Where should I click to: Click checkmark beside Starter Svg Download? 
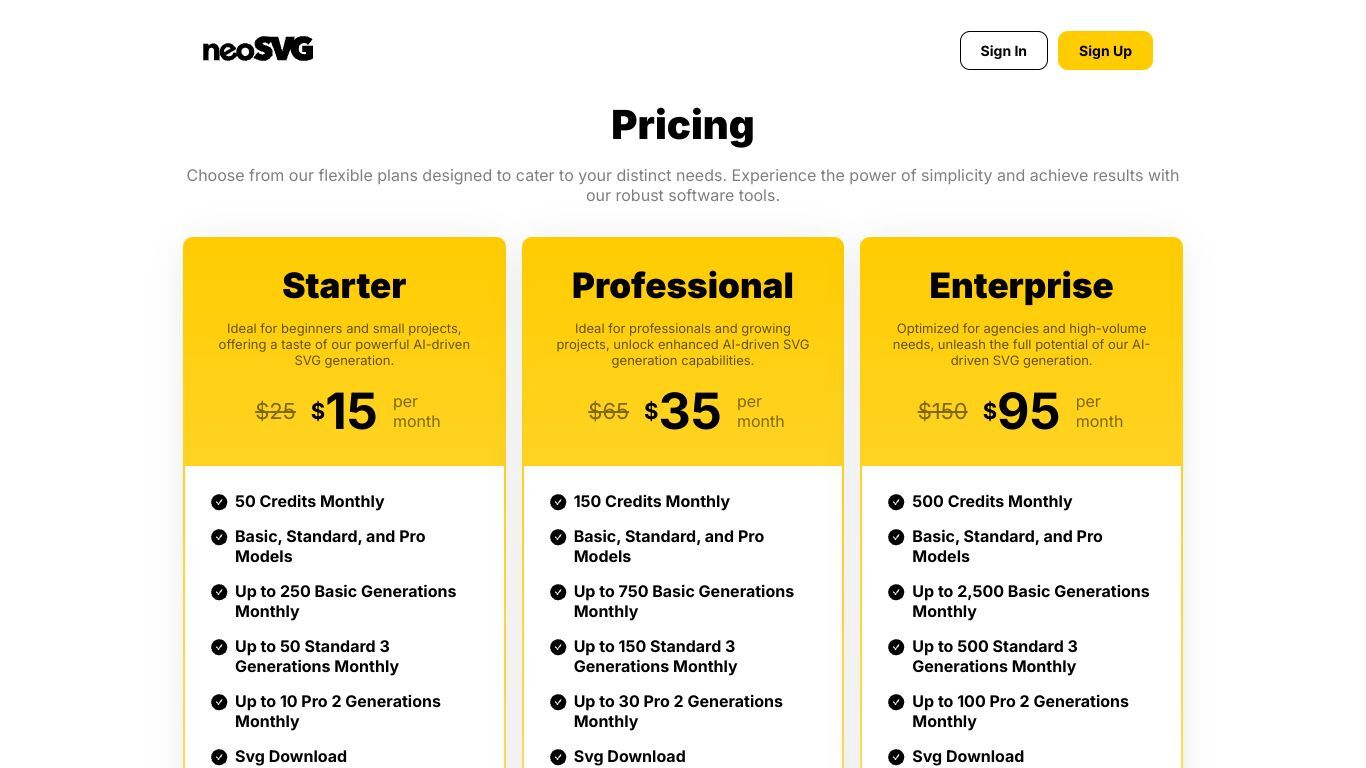219,757
